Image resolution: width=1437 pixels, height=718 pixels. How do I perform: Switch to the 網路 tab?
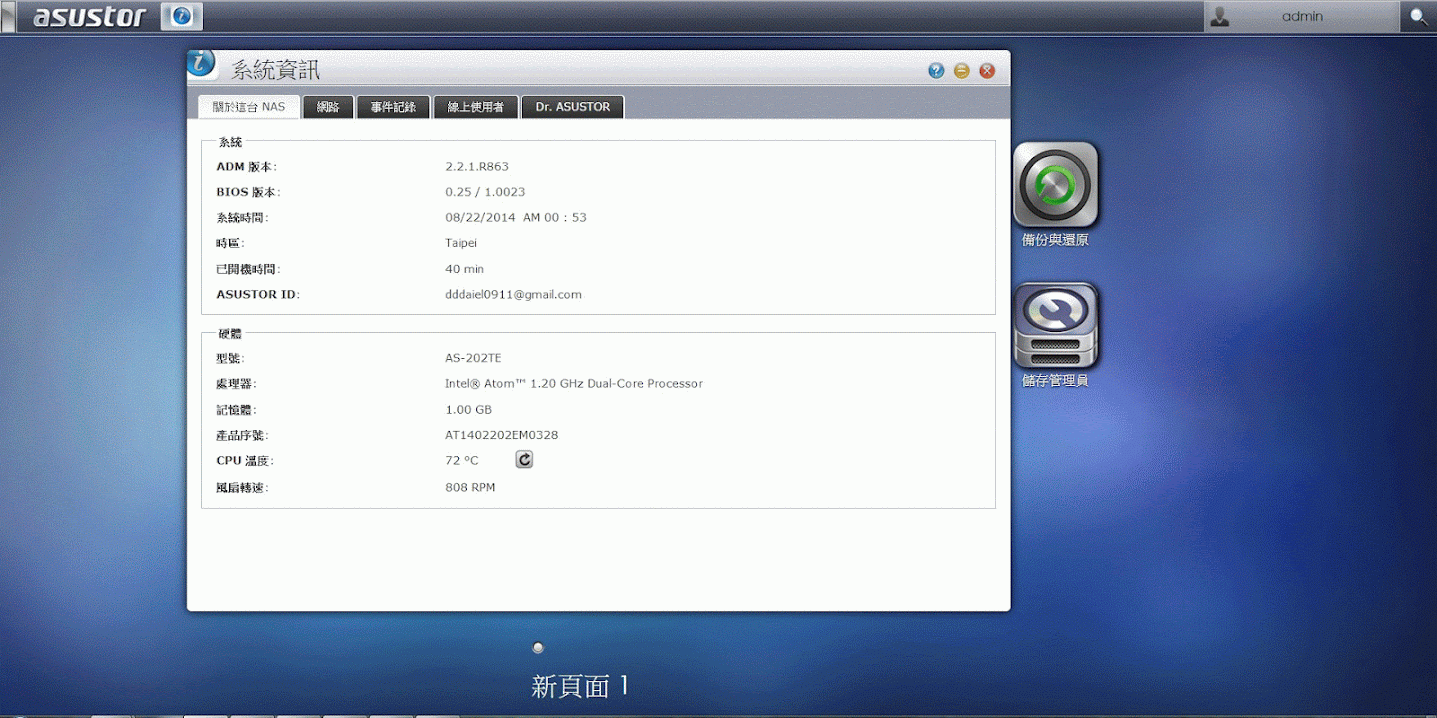click(328, 107)
